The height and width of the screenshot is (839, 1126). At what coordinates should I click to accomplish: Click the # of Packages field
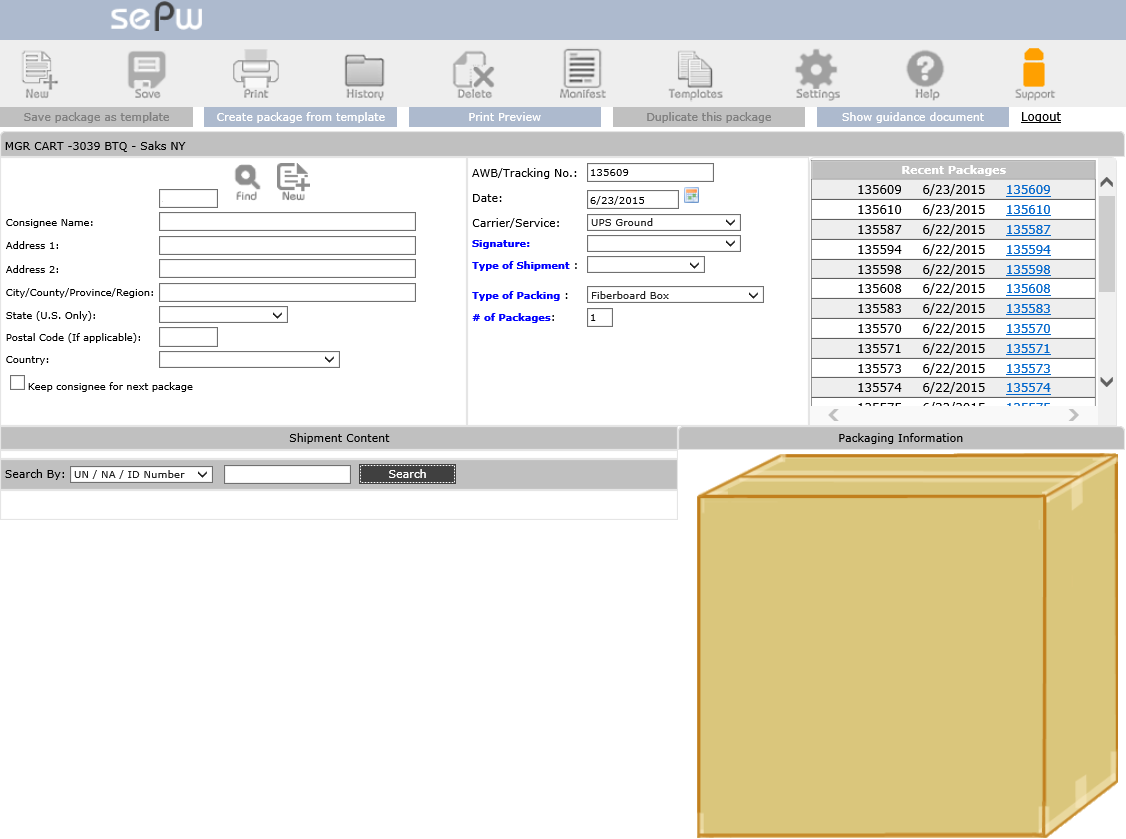click(x=600, y=317)
